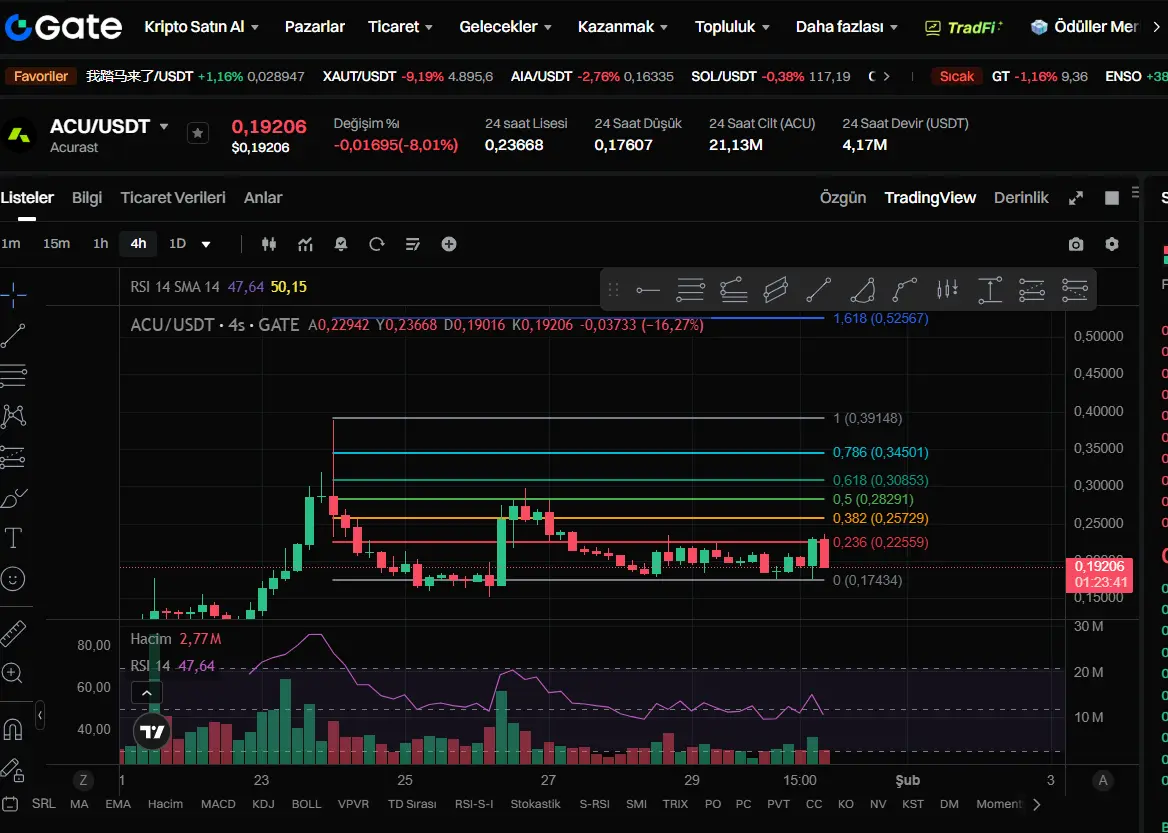Select the TradingView chart tab
Screen dimensions: 1168x833
pos(930,198)
